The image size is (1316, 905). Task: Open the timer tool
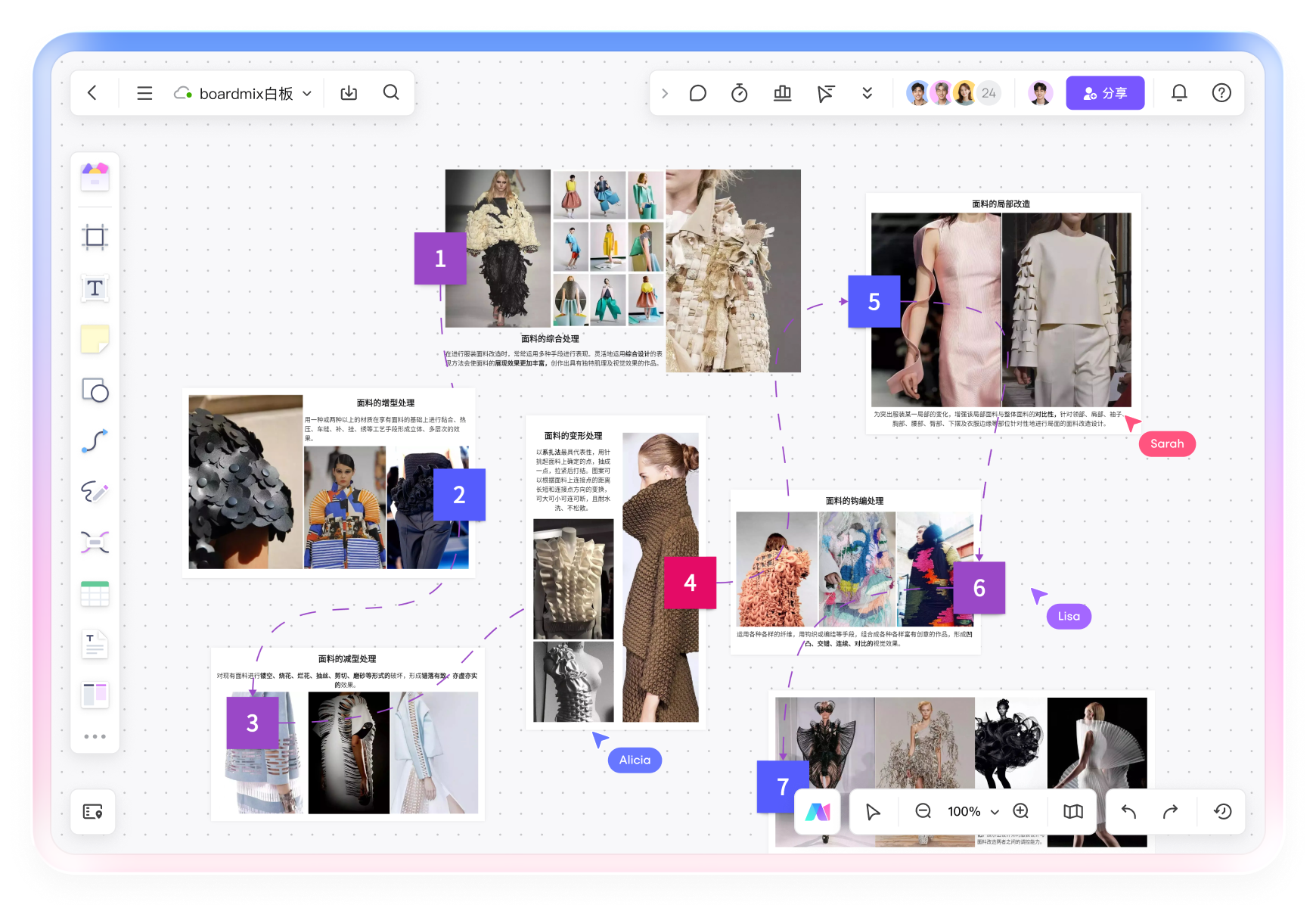(x=739, y=93)
